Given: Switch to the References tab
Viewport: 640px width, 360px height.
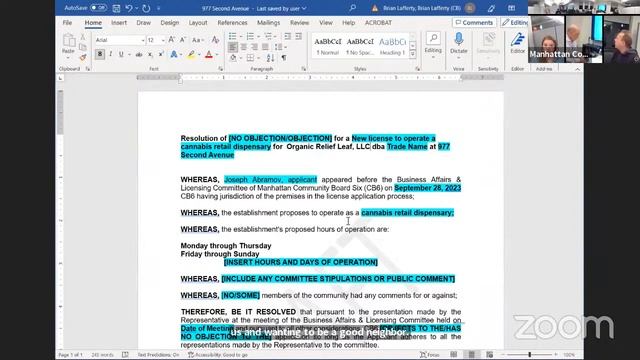Looking at the screenshot, I should [232, 23].
